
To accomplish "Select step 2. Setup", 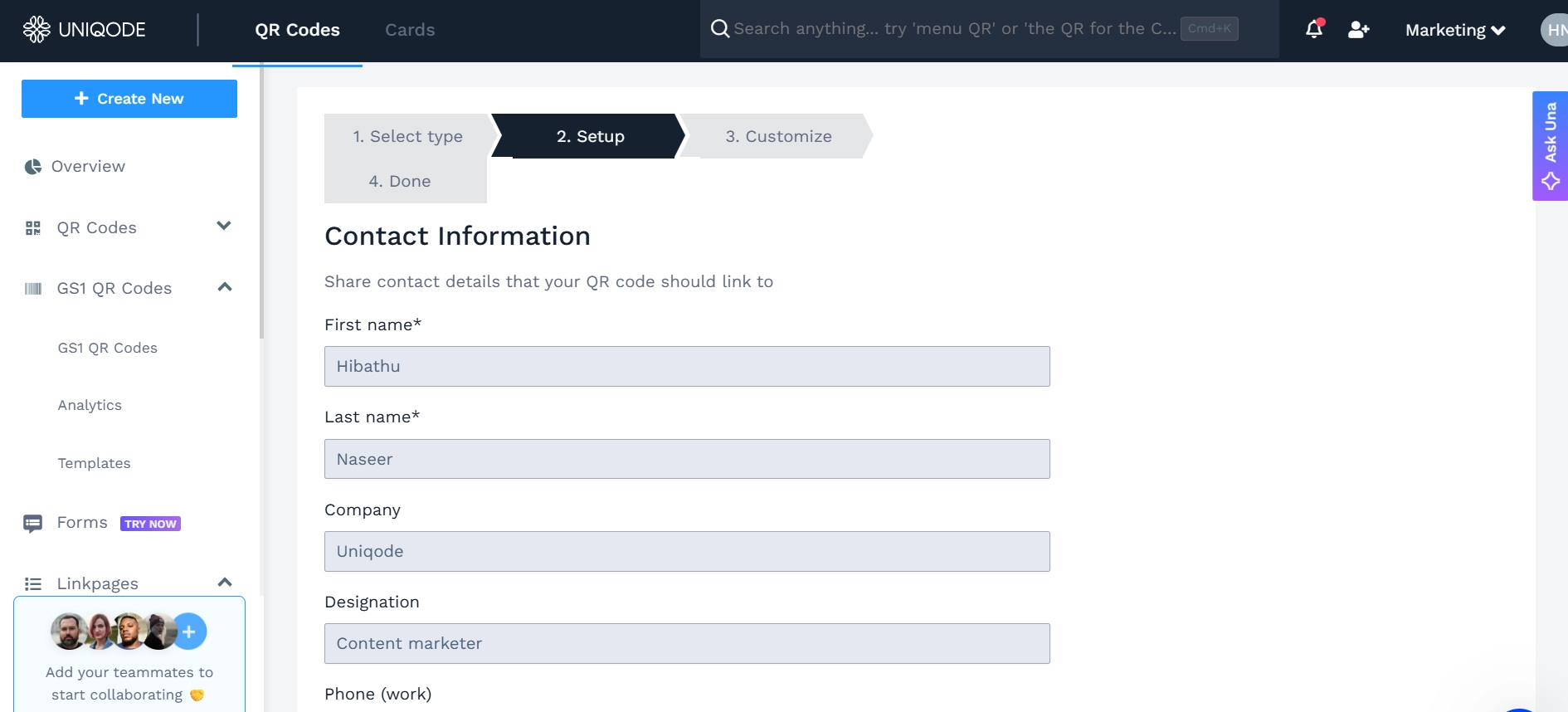I will click(x=590, y=136).
